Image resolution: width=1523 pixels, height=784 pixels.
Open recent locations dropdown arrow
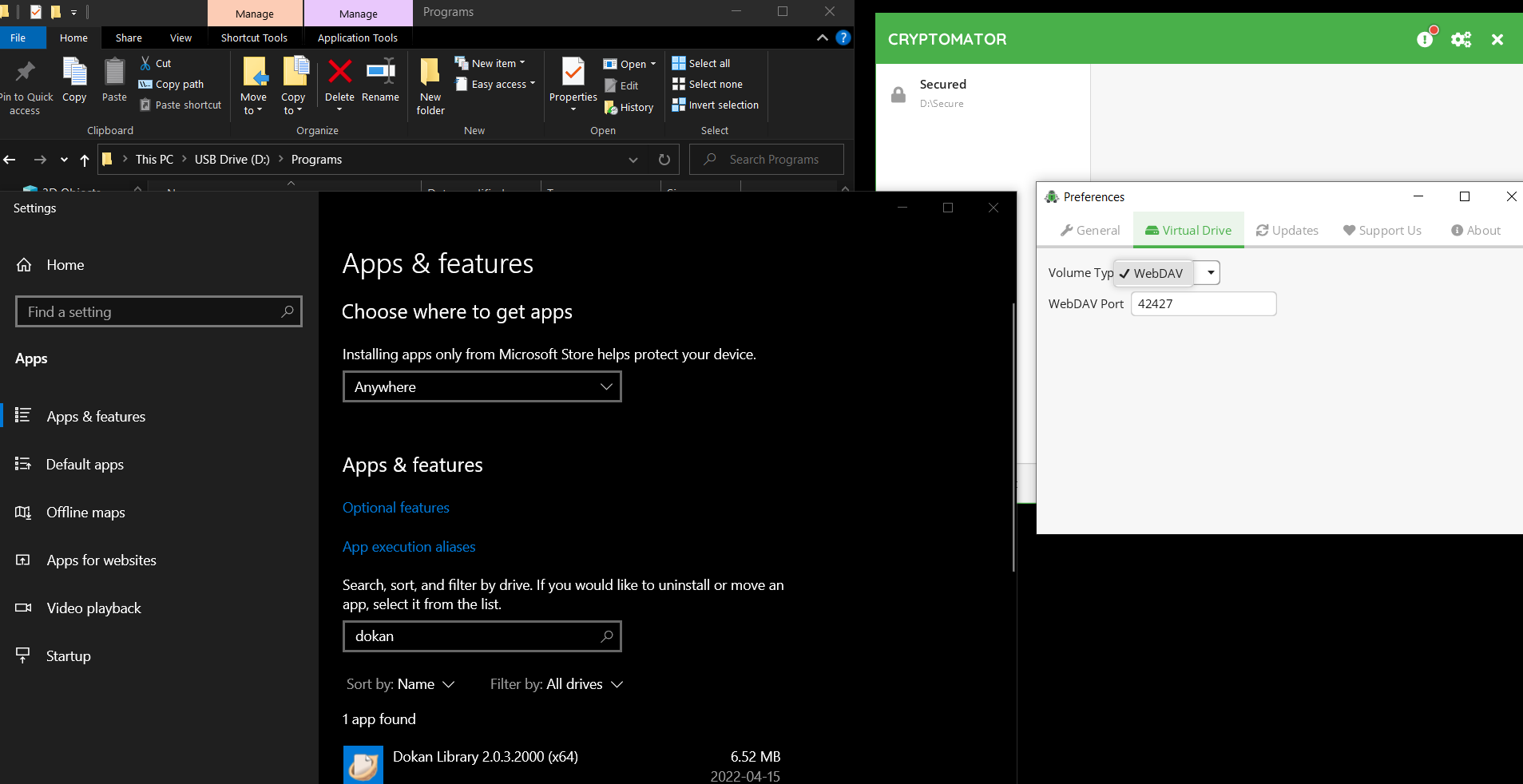pyautogui.click(x=64, y=160)
